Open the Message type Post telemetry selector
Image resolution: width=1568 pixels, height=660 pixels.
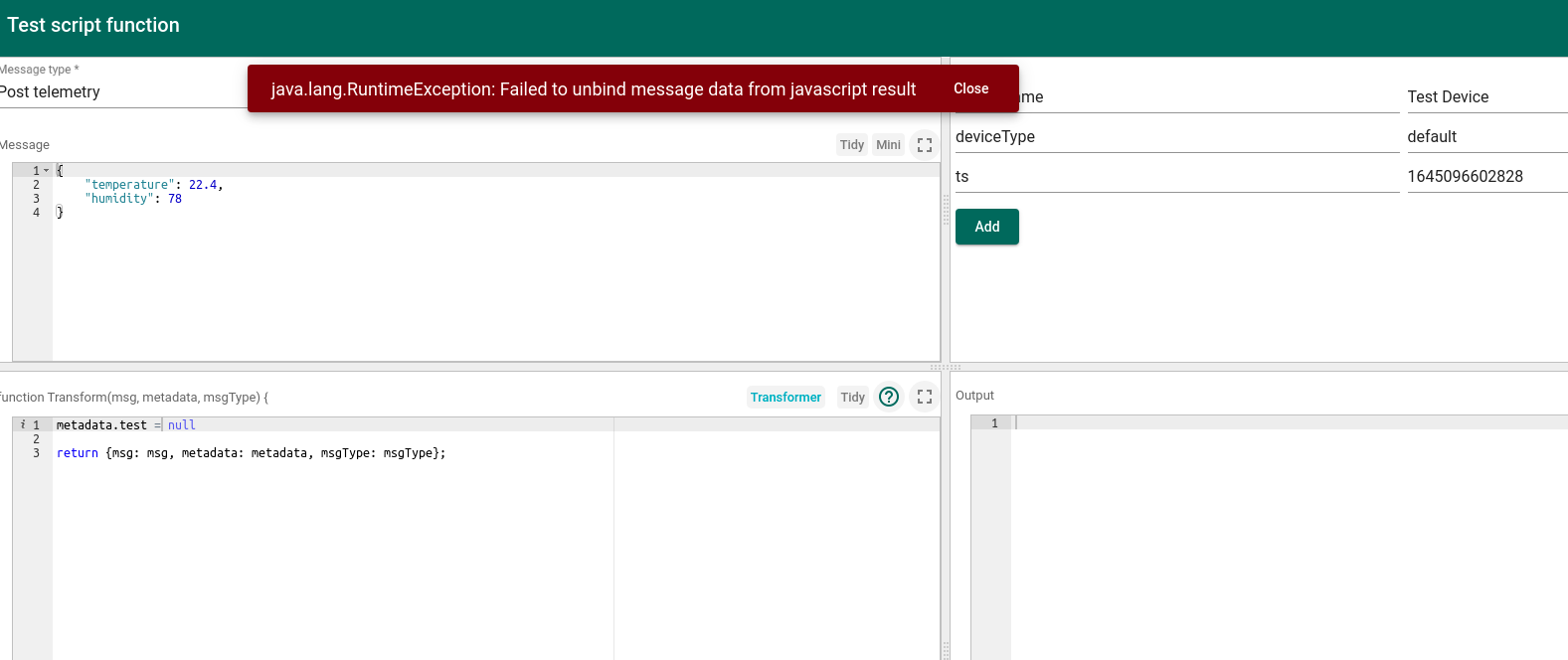[x=123, y=92]
